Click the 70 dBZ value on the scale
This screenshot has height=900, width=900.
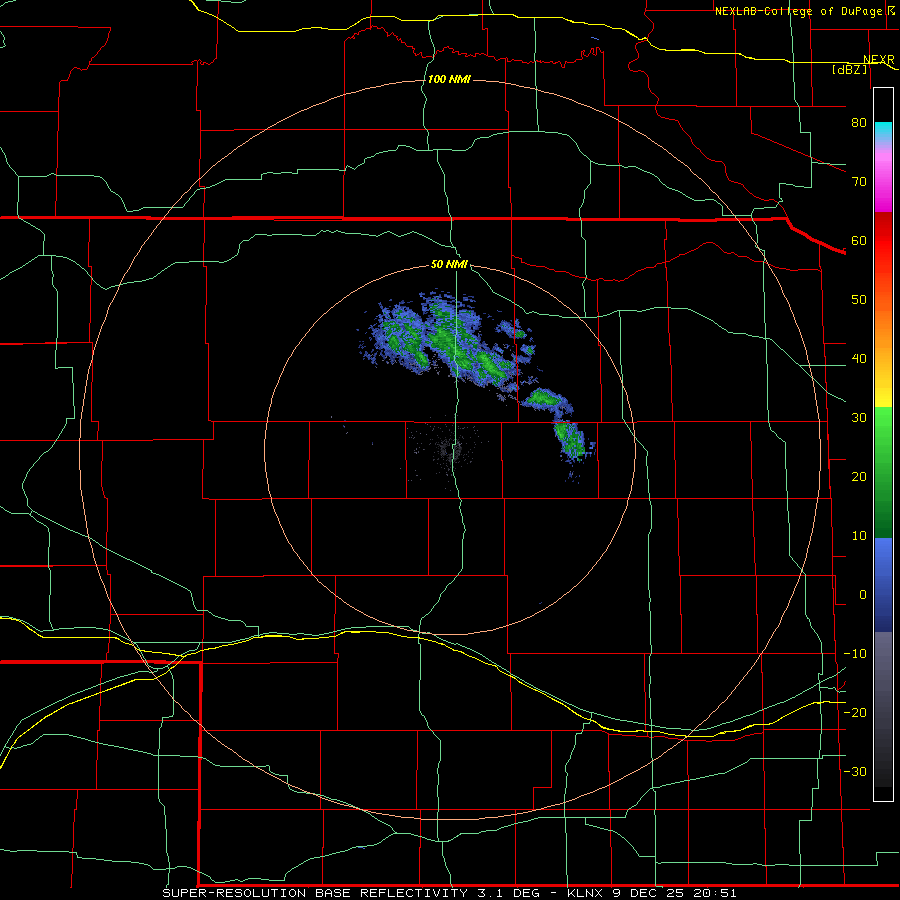coord(859,182)
